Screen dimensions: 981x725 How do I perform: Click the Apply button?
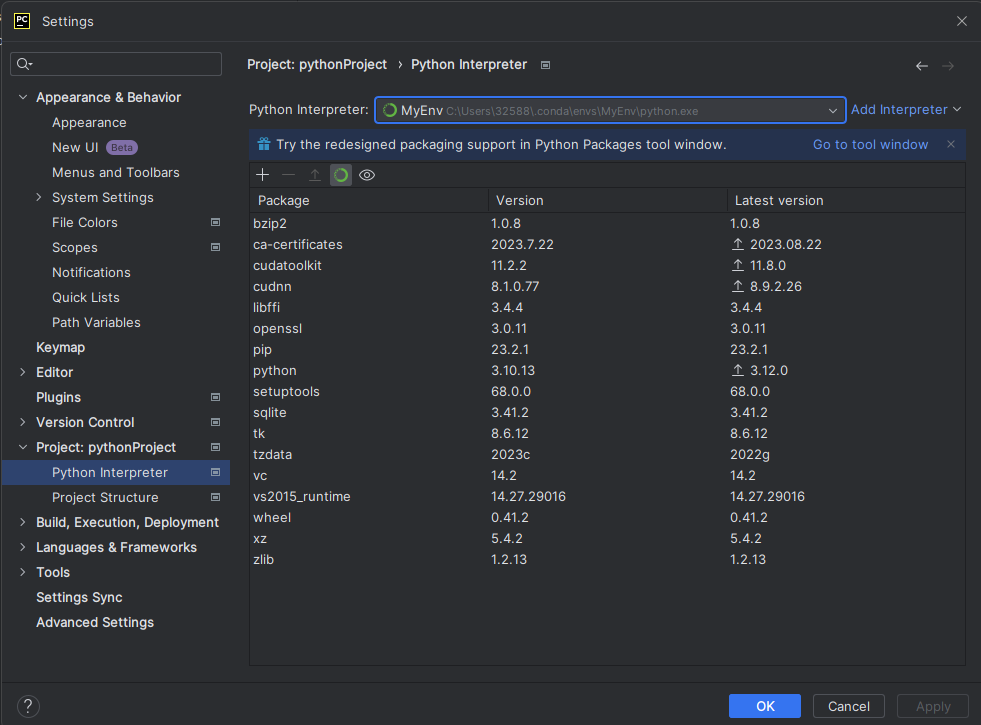[933, 706]
